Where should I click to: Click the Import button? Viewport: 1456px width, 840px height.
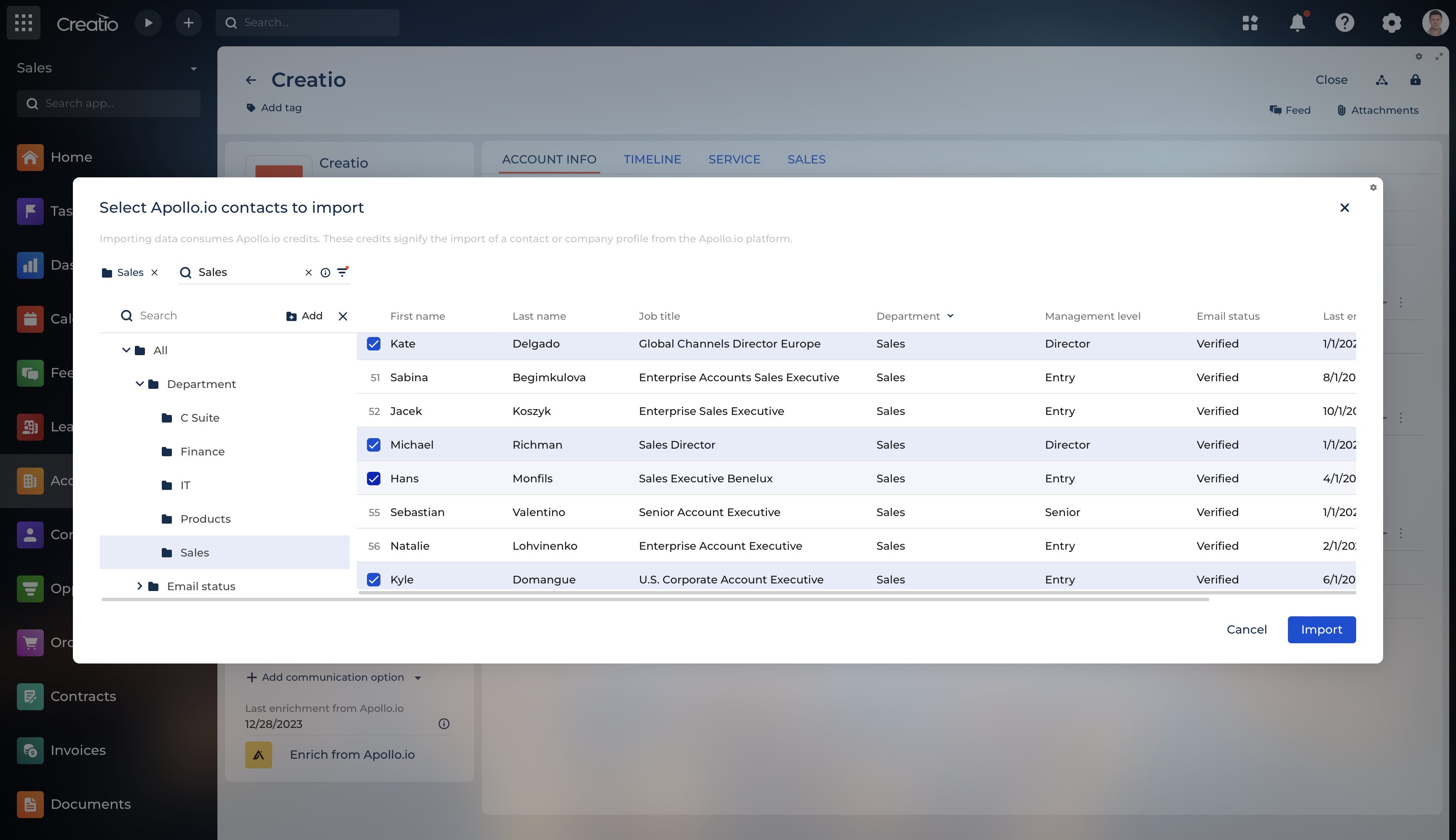(x=1322, y=629)
